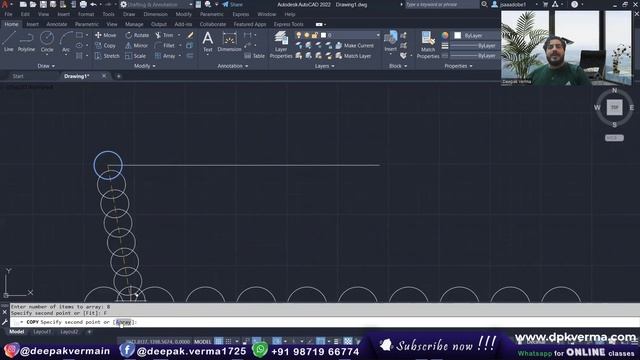Expand the Annotation panel

point(232,66)
